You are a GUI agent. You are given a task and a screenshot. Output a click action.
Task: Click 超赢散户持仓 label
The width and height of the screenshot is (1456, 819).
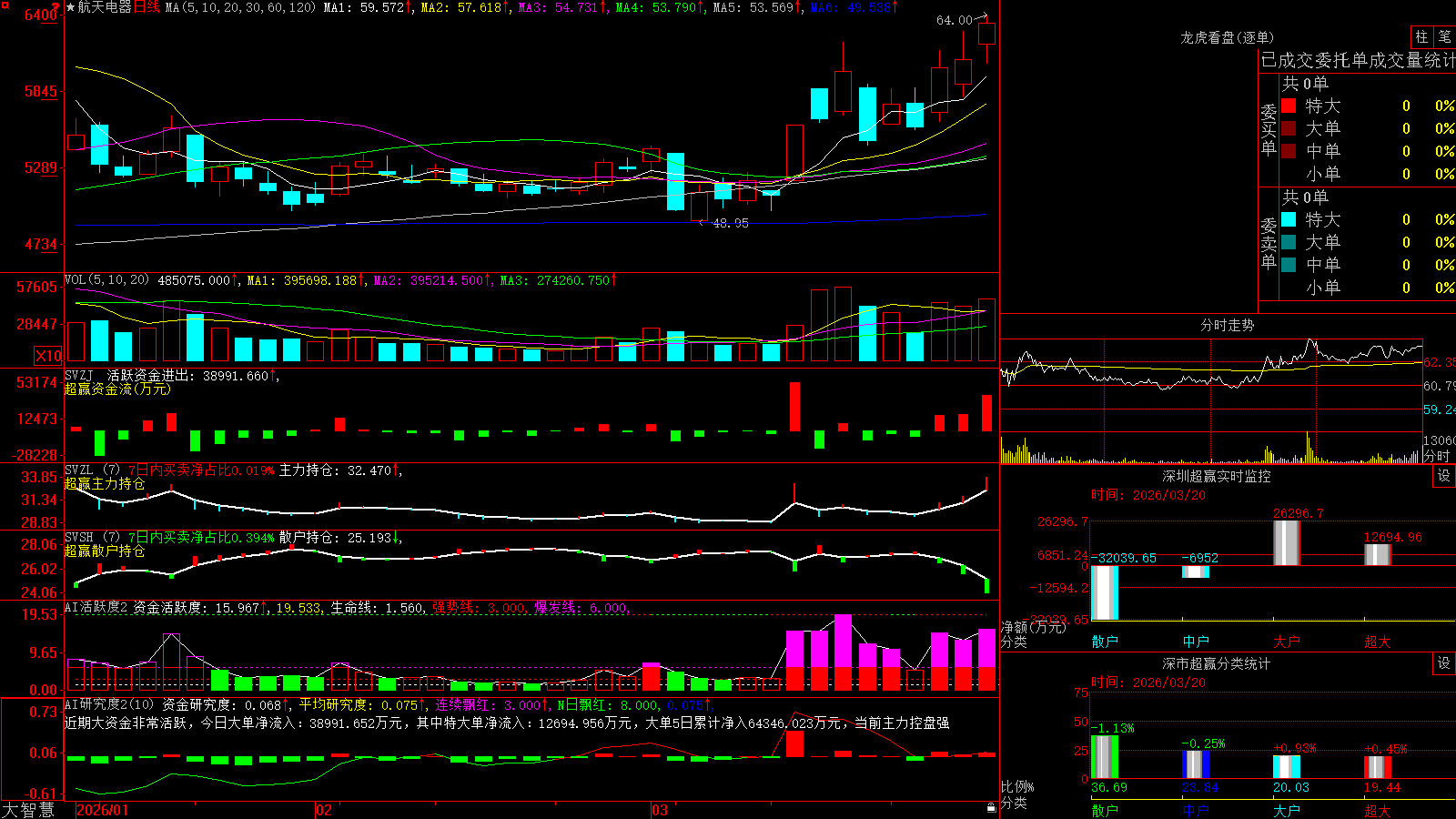point(105,551)
